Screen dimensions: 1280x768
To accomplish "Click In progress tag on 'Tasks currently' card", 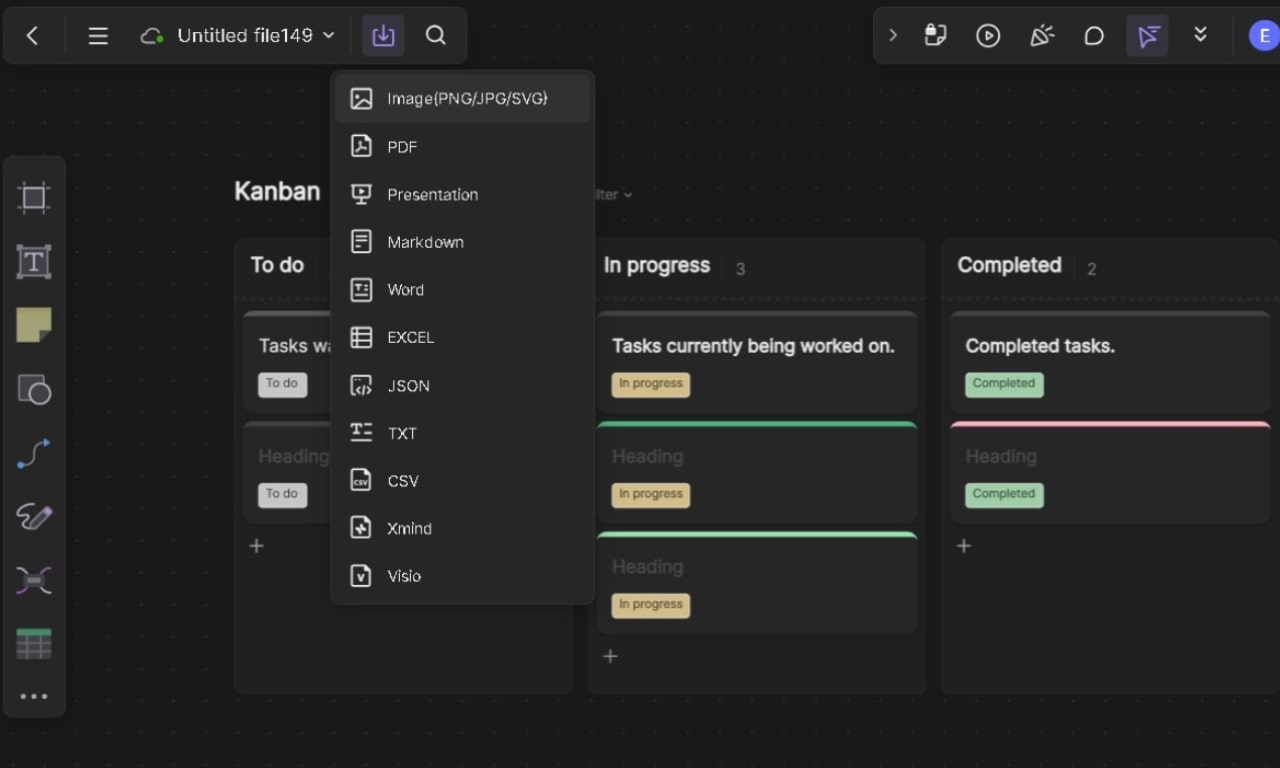I will coord(651,384).
